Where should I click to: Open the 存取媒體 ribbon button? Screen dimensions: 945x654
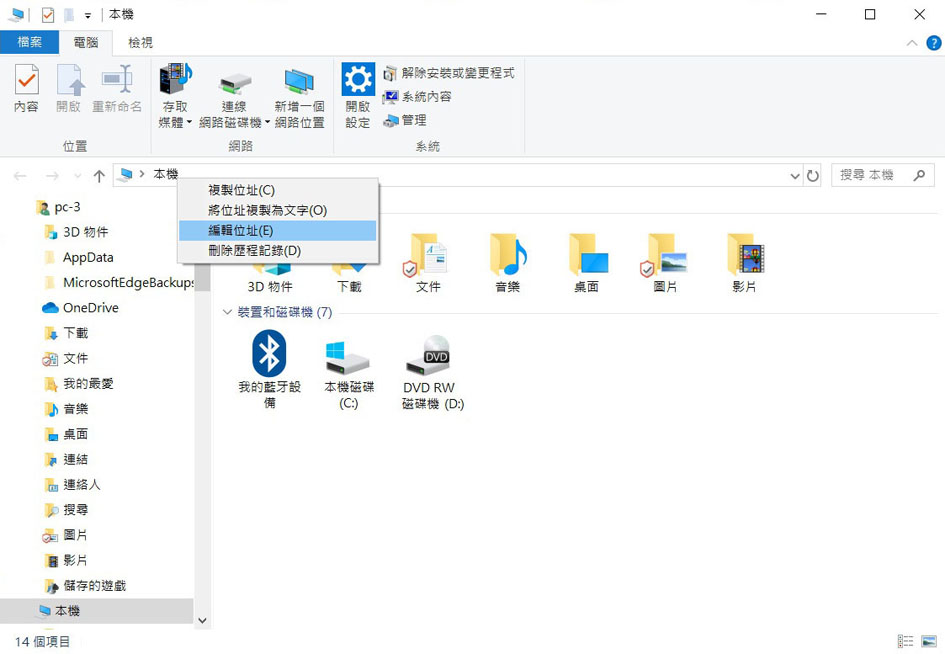tap(175, 95)
